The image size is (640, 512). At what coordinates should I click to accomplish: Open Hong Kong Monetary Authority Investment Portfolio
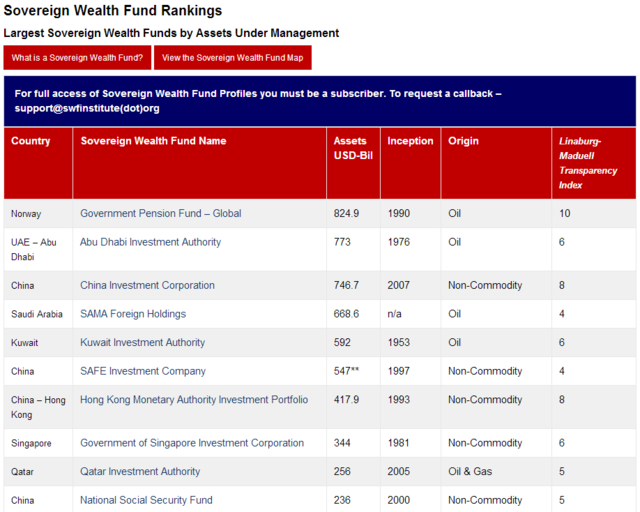tap(194, 400)
